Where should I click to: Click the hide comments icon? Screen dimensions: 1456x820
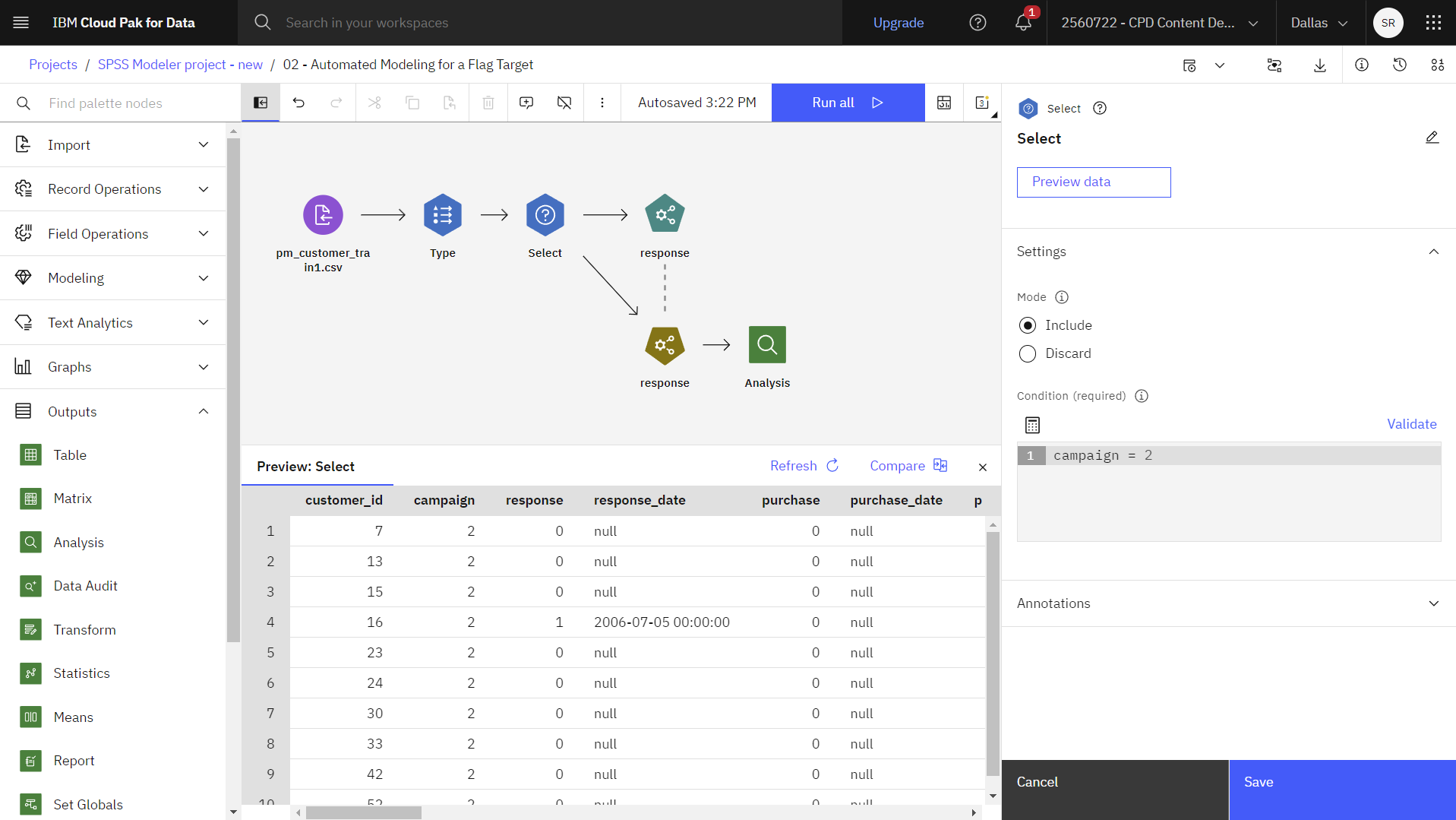click(x=564, y=103)
